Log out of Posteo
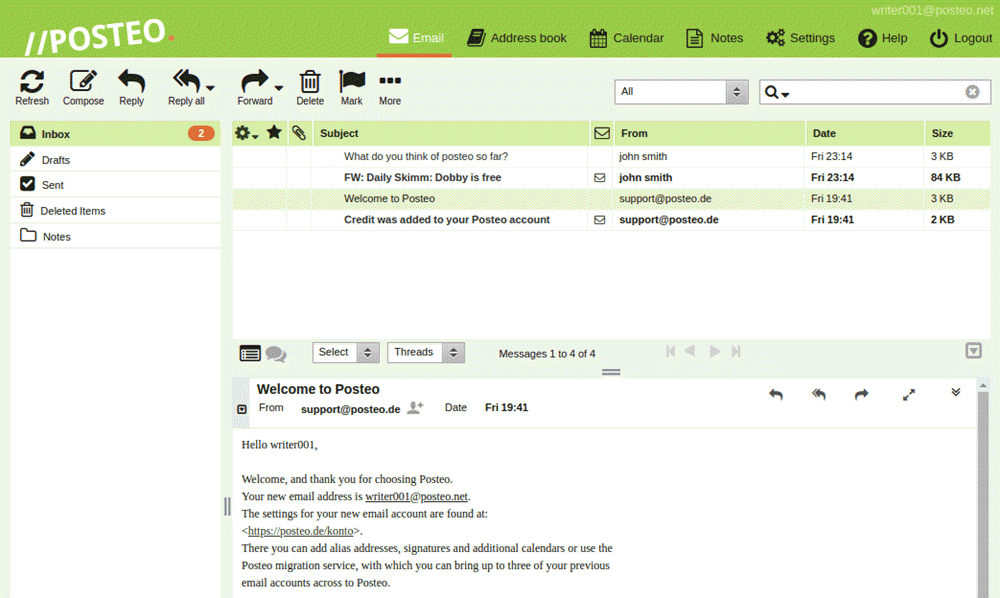 960,38
